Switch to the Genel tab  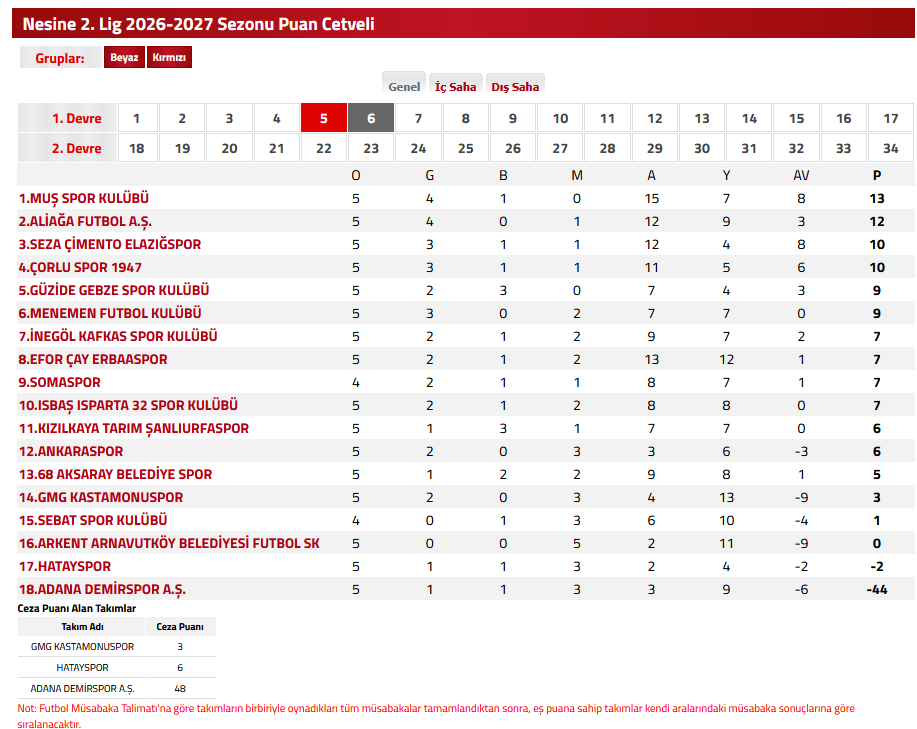pyautogui.click(x=404, y=87)
